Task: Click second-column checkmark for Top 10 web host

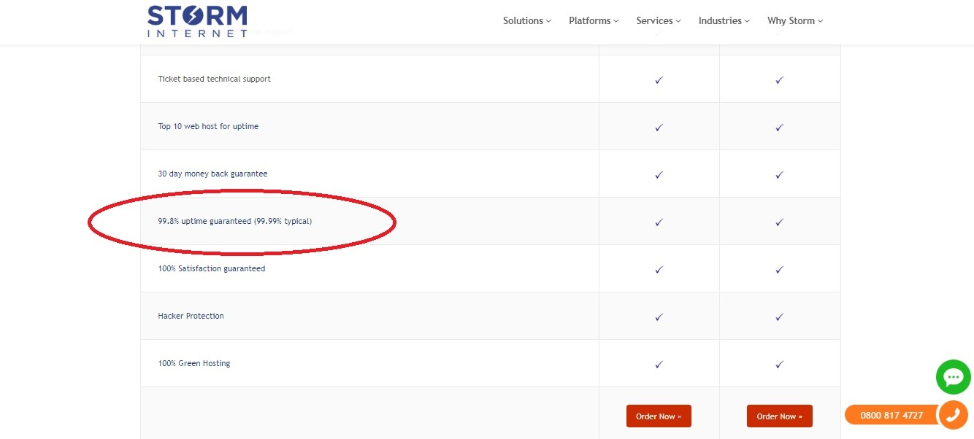Action: click(779, 127)
